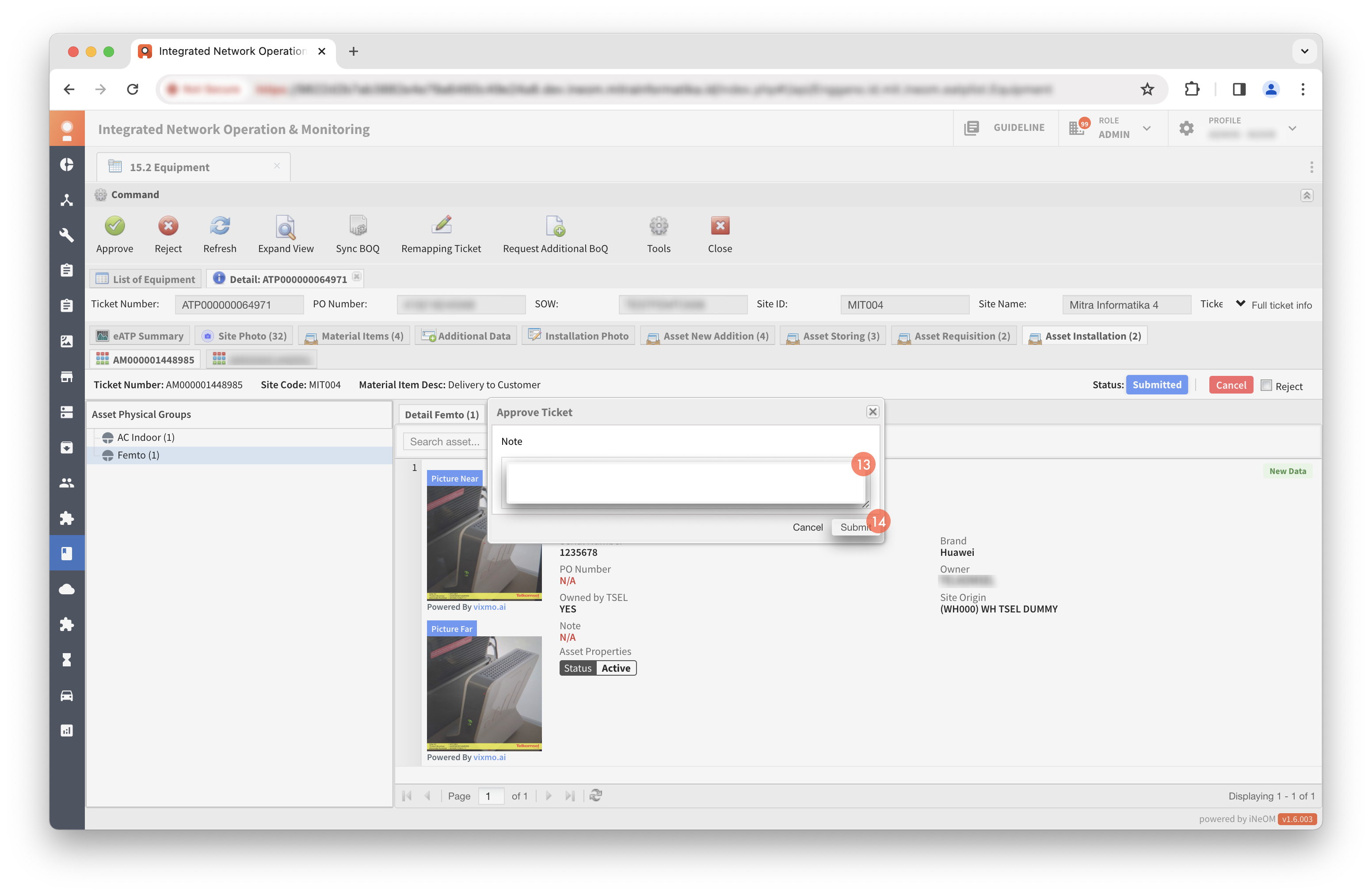Click the Ticket Number field ATP000000064971
The image size is (1372, 895).
239,305
